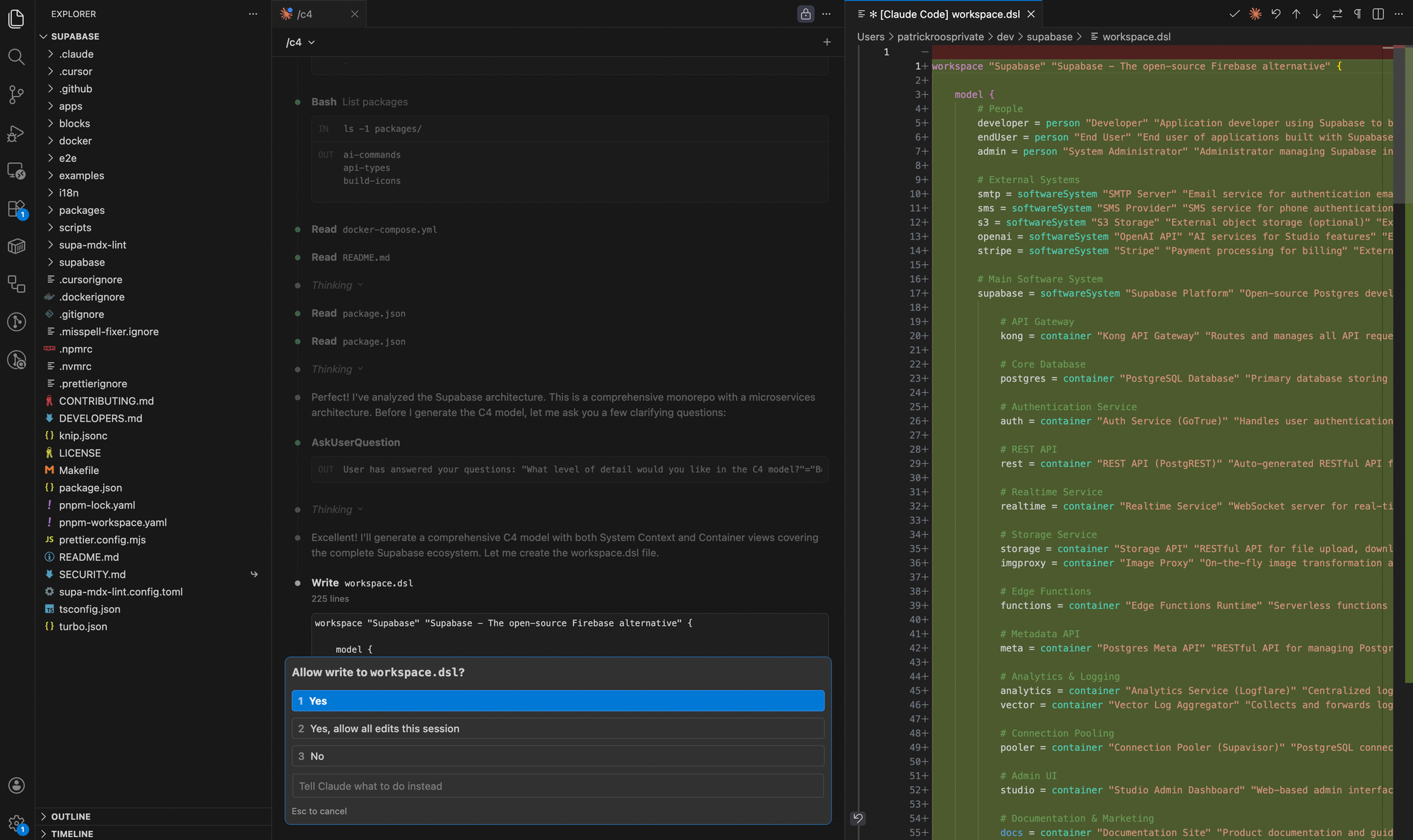
Task: Open Source Control view
Action: (x=16, y=95)
